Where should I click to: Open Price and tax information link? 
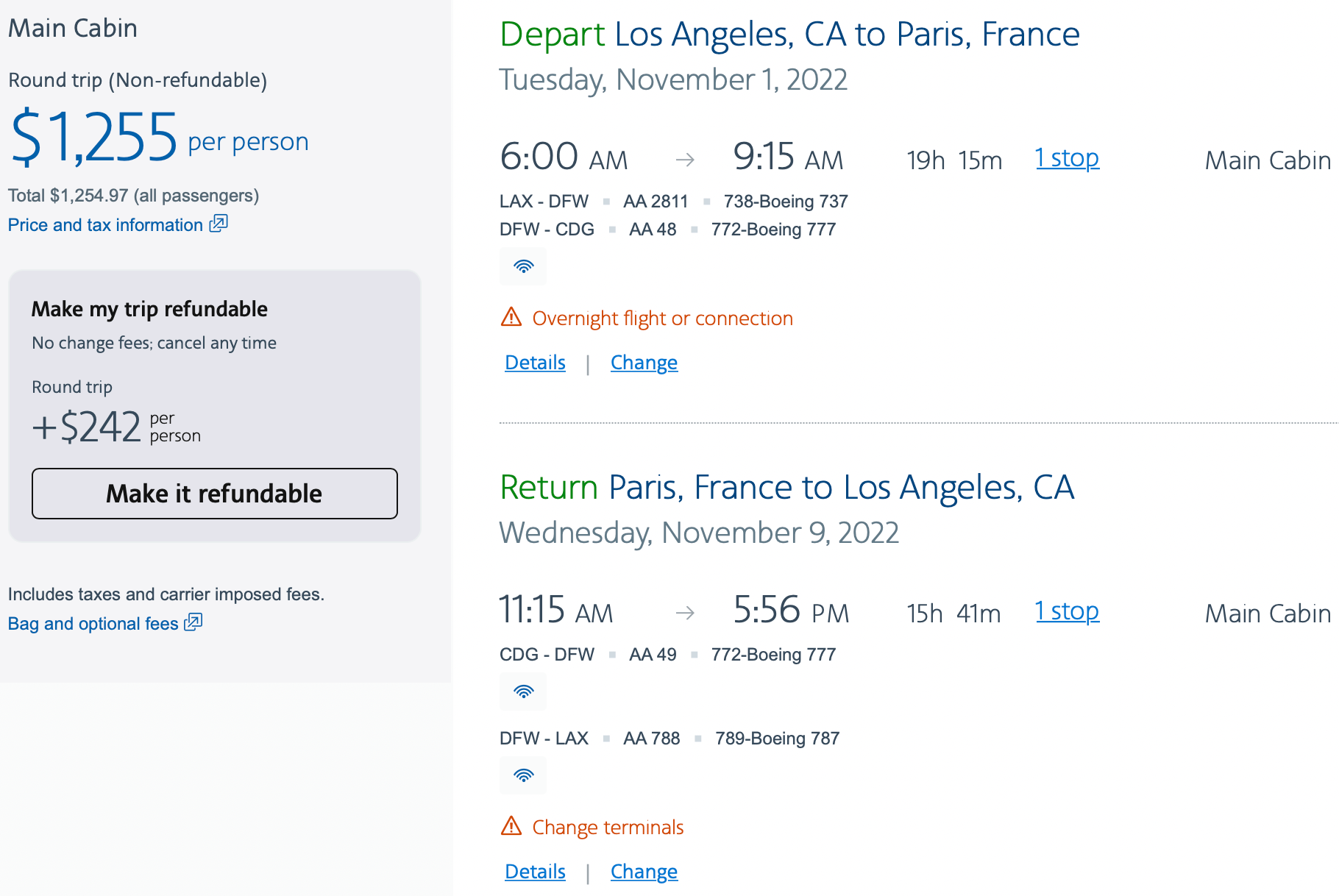pos(105,225)
